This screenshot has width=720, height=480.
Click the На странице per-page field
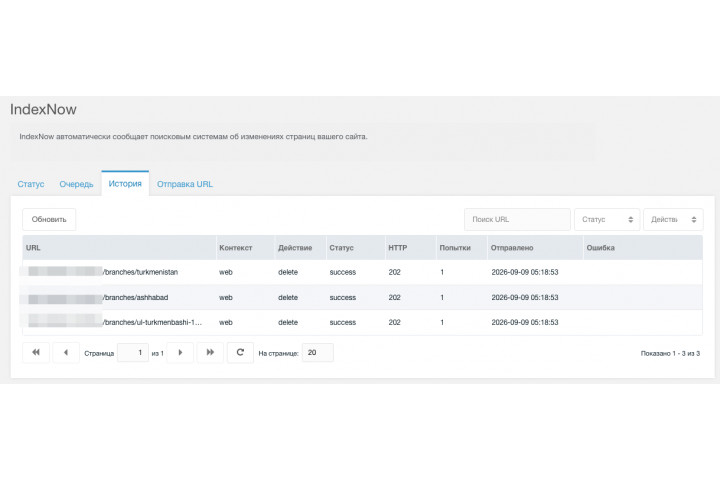click(318, 353)
